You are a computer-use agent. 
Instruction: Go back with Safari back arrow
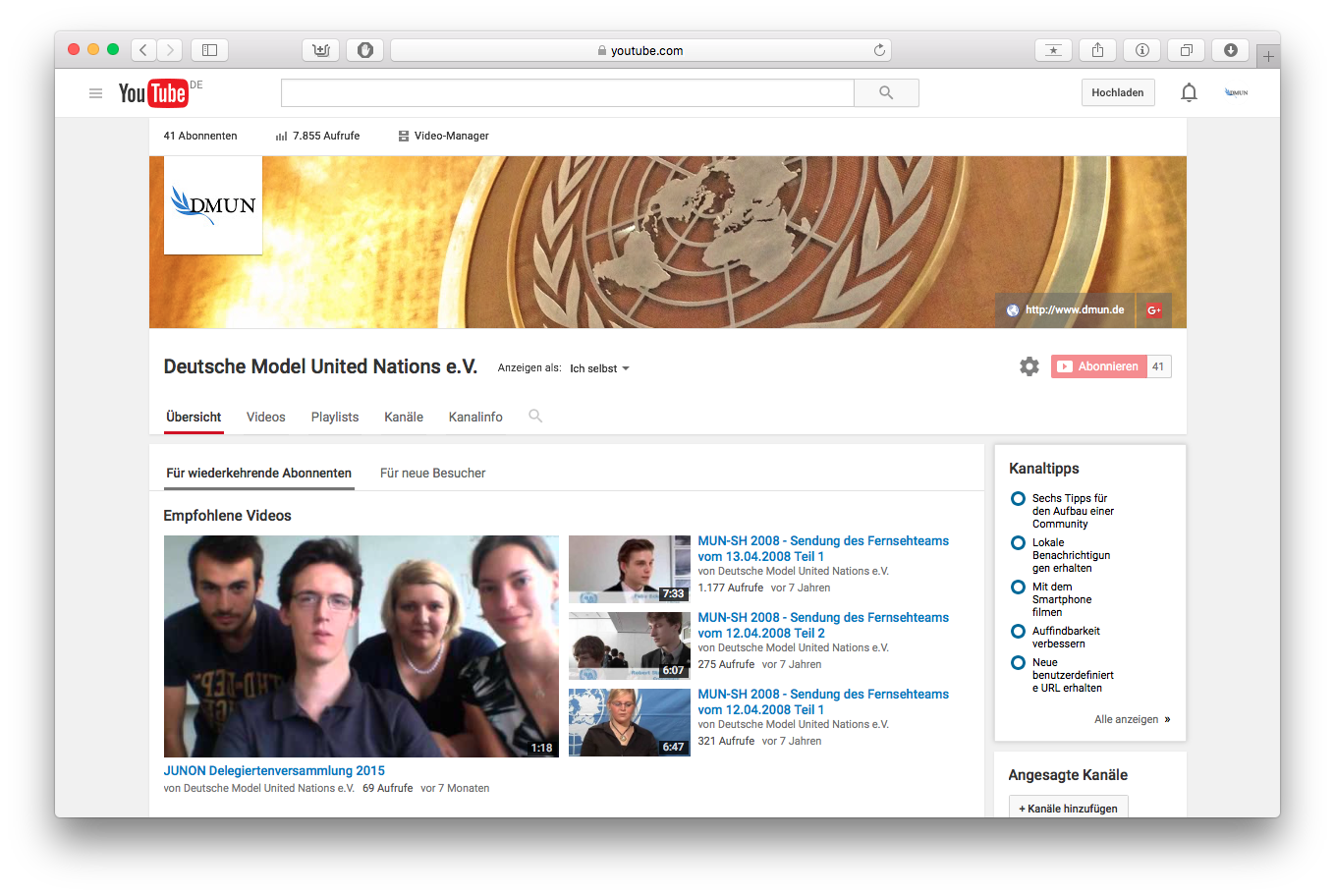point(143,50)
